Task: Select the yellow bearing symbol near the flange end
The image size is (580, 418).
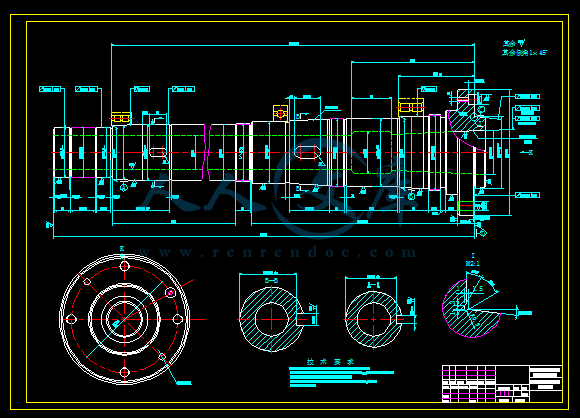Action: 411,108
